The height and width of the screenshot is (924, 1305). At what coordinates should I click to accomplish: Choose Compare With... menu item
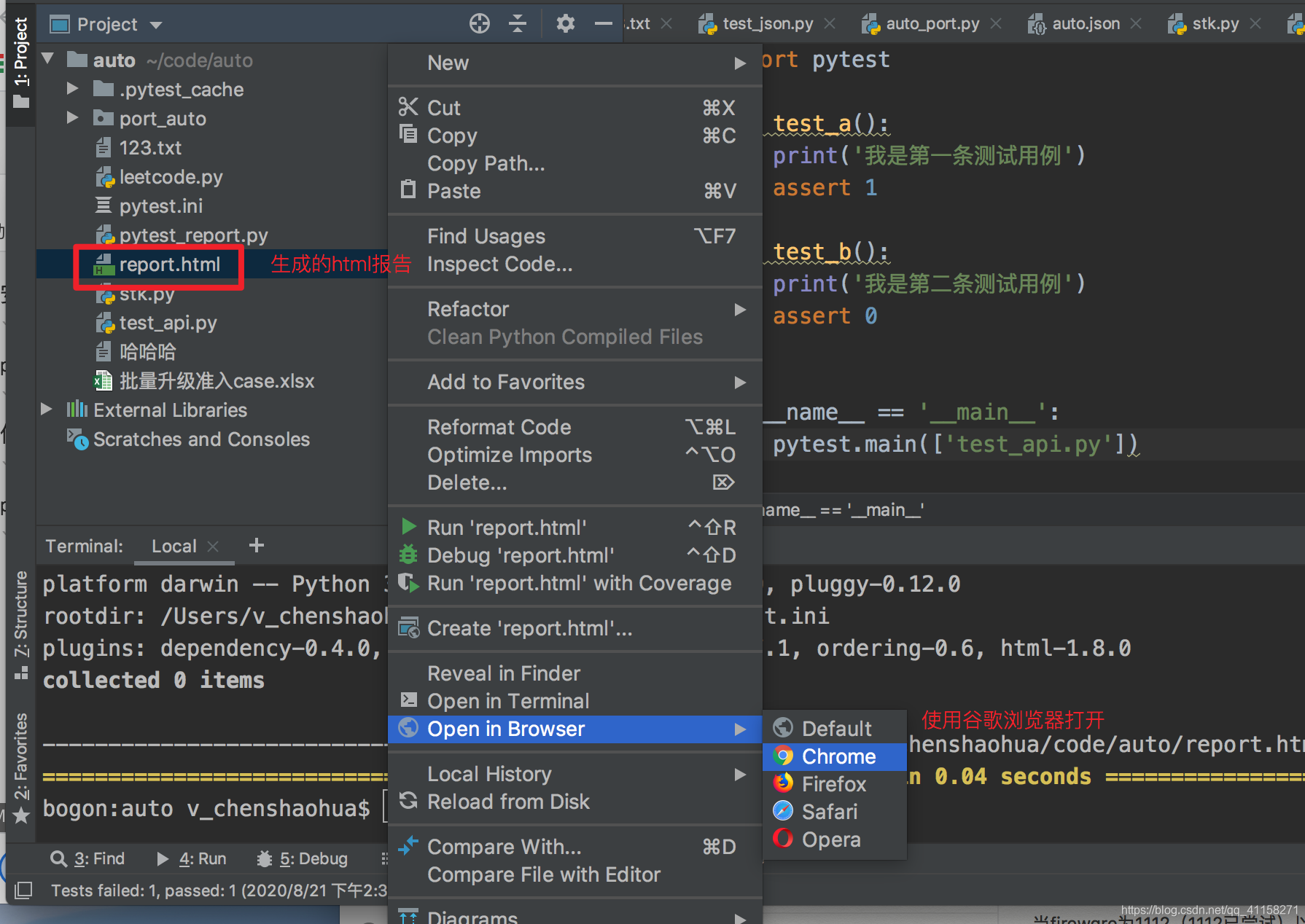[575, 847]
